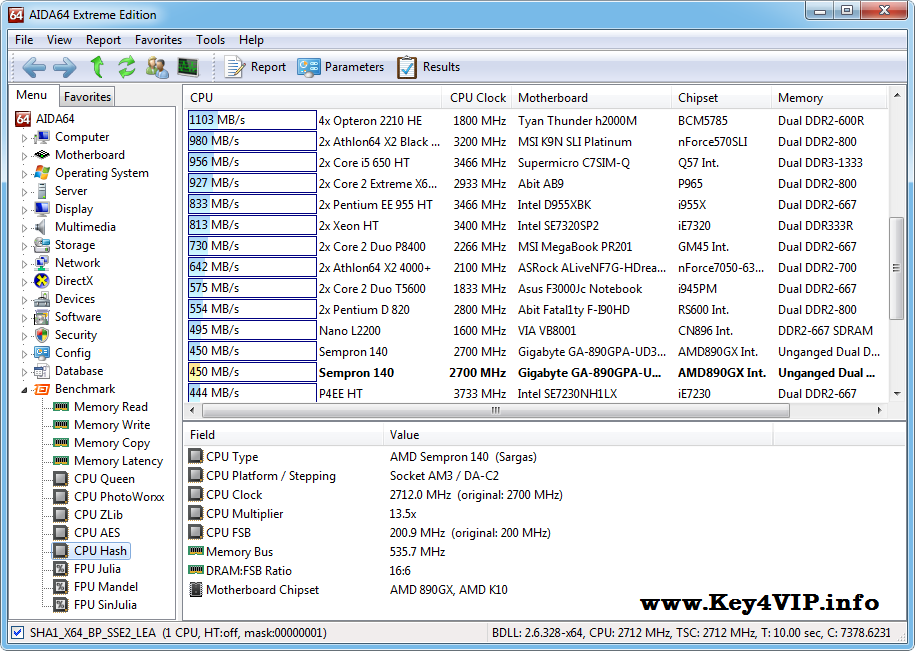Expand the Storage tree node

[x=24, y=246]
